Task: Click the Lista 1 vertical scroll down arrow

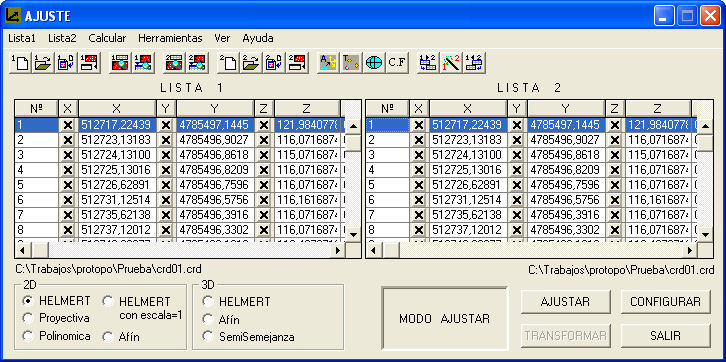Action: (353, 234)
